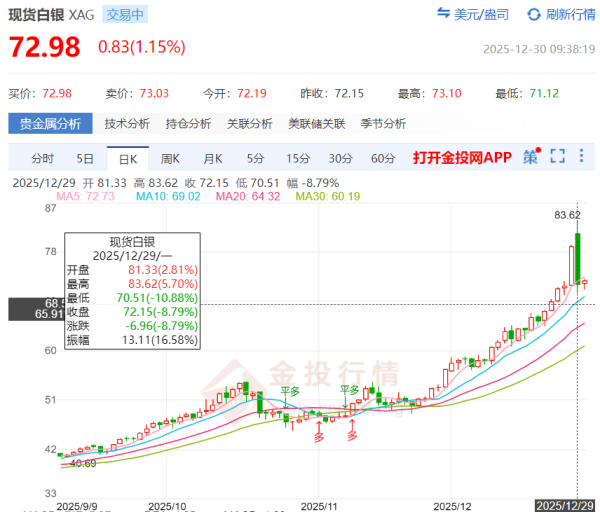Click the MA30: 60.19 indicator label
The width and height of the screenshot is (600, 512).
(328, 196)
